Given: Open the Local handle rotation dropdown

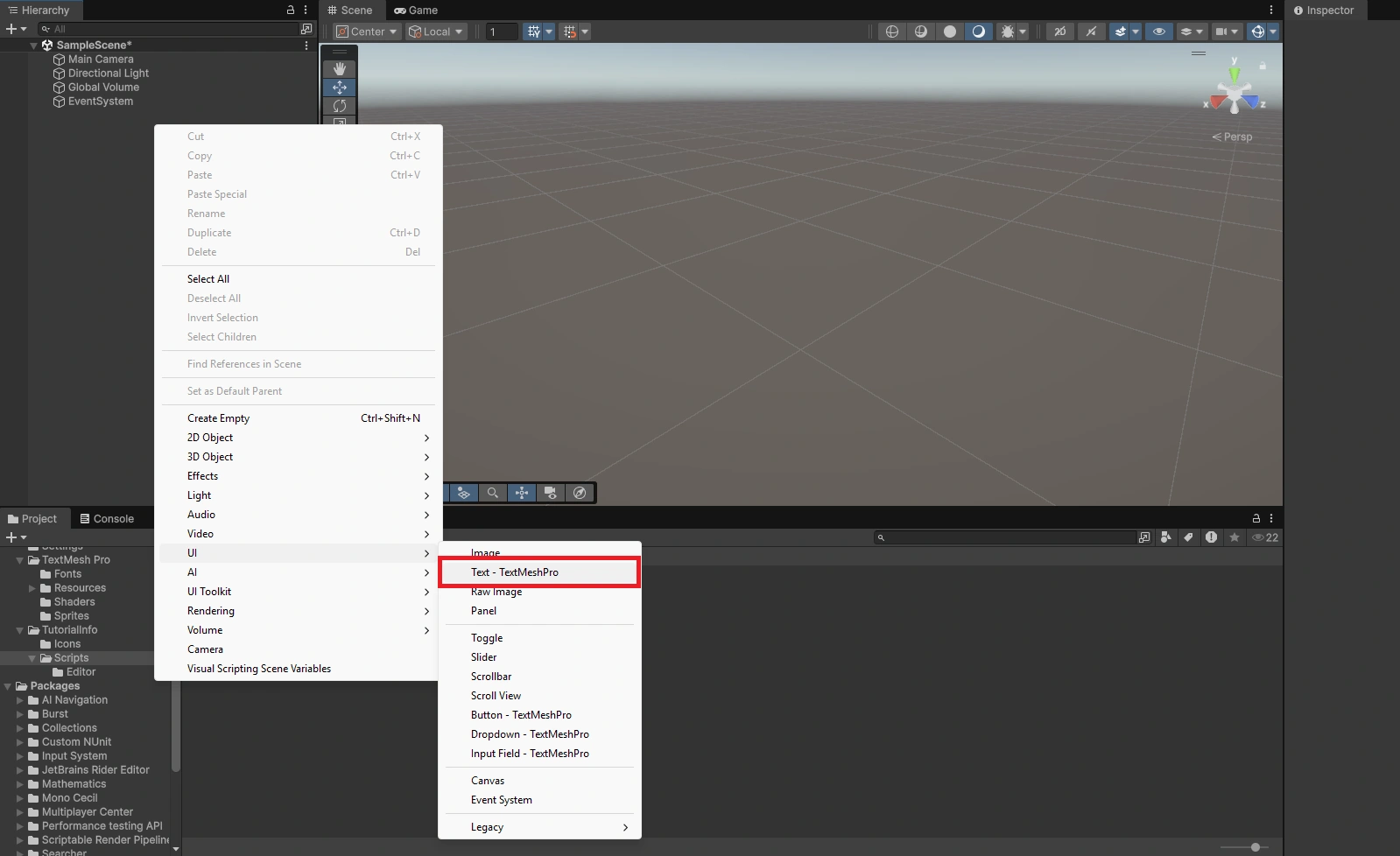Looking at the screenshot, I should point(436,32).
